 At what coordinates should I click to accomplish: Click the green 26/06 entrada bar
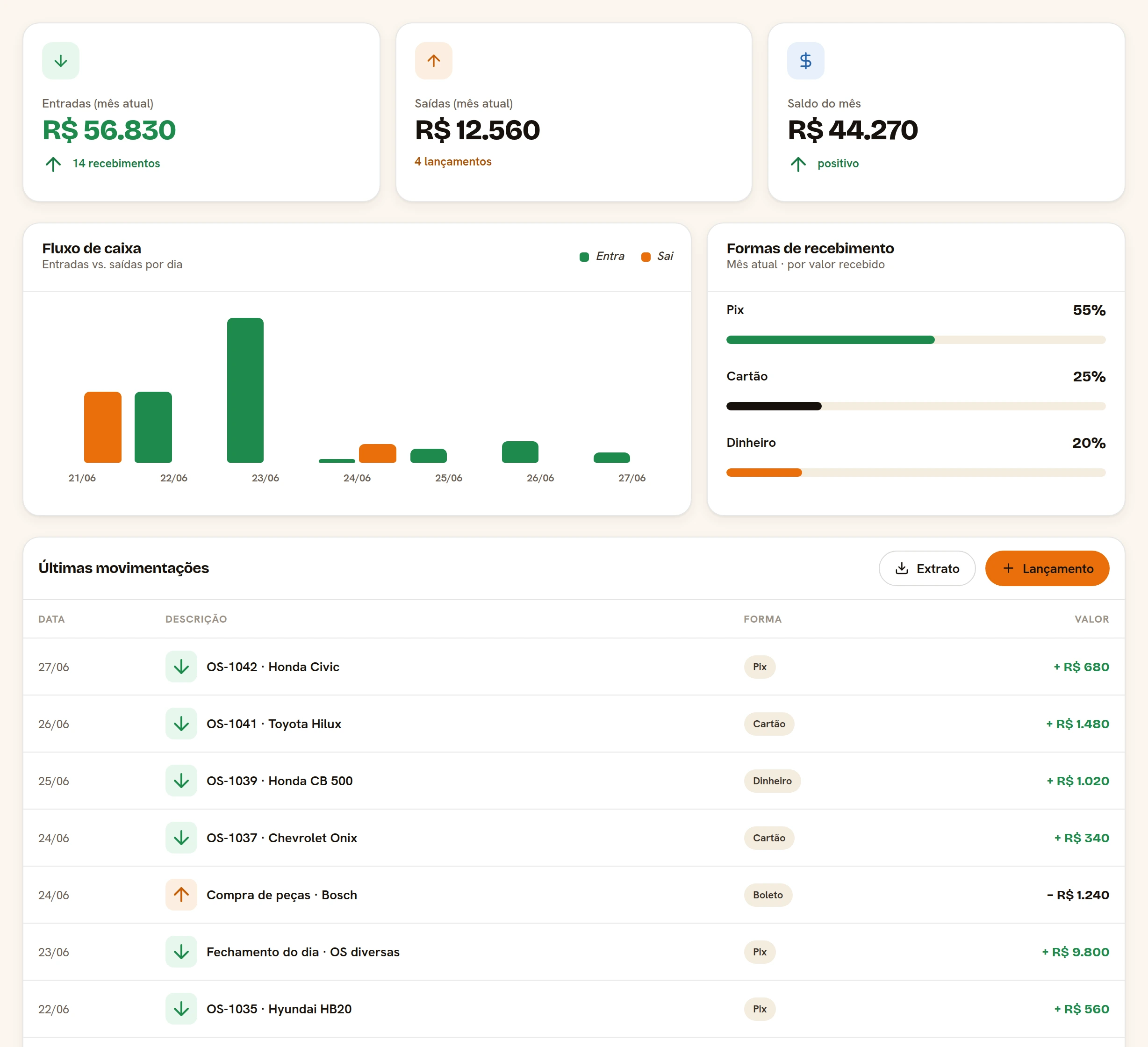tap(520, 452)
